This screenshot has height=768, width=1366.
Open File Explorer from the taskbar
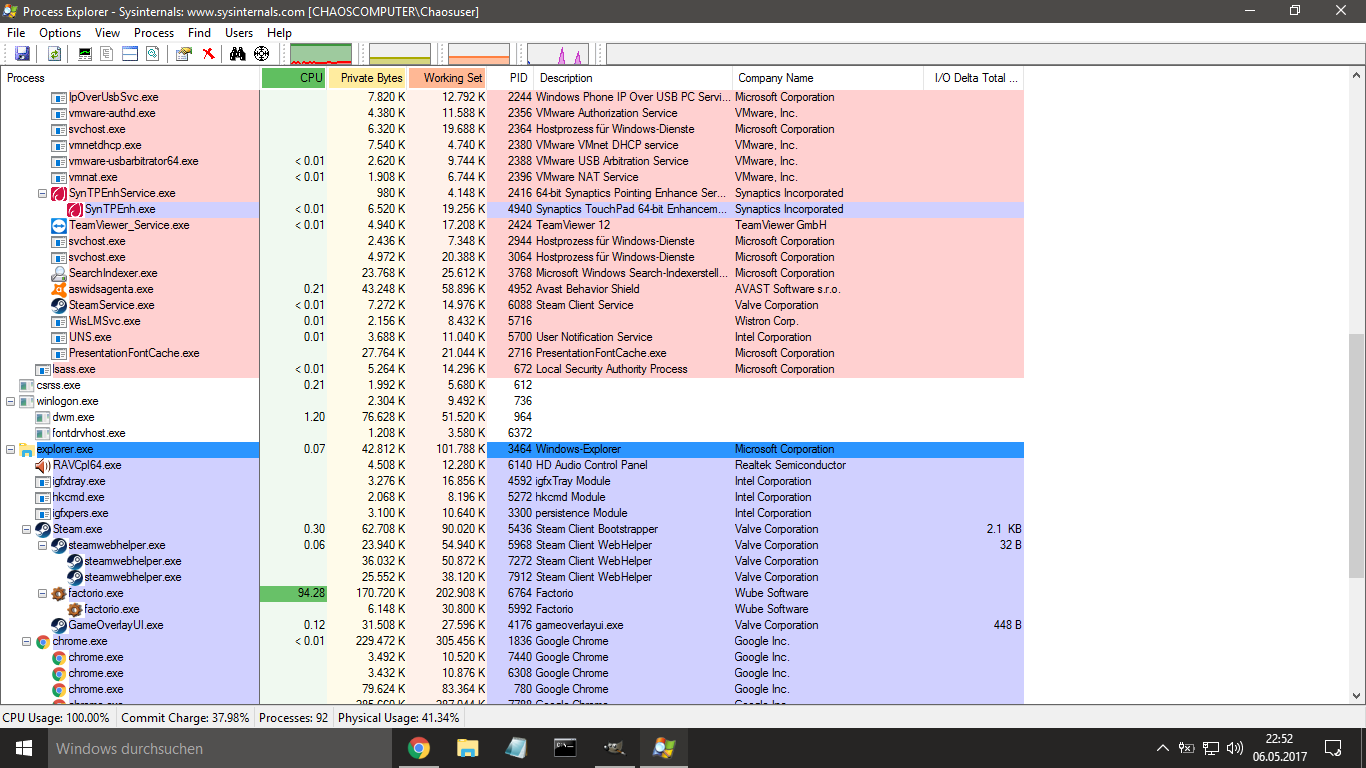(467, 748)
